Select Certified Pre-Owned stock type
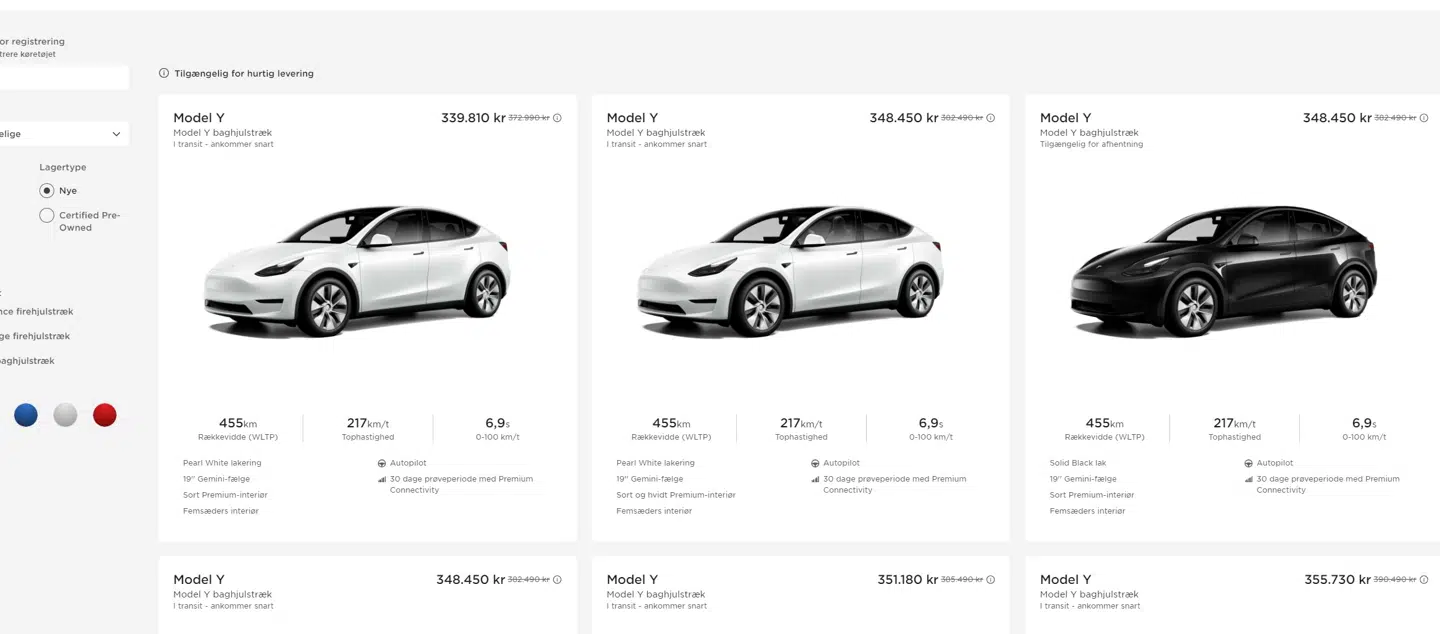 pyautogui.click(x=47, y=215)
